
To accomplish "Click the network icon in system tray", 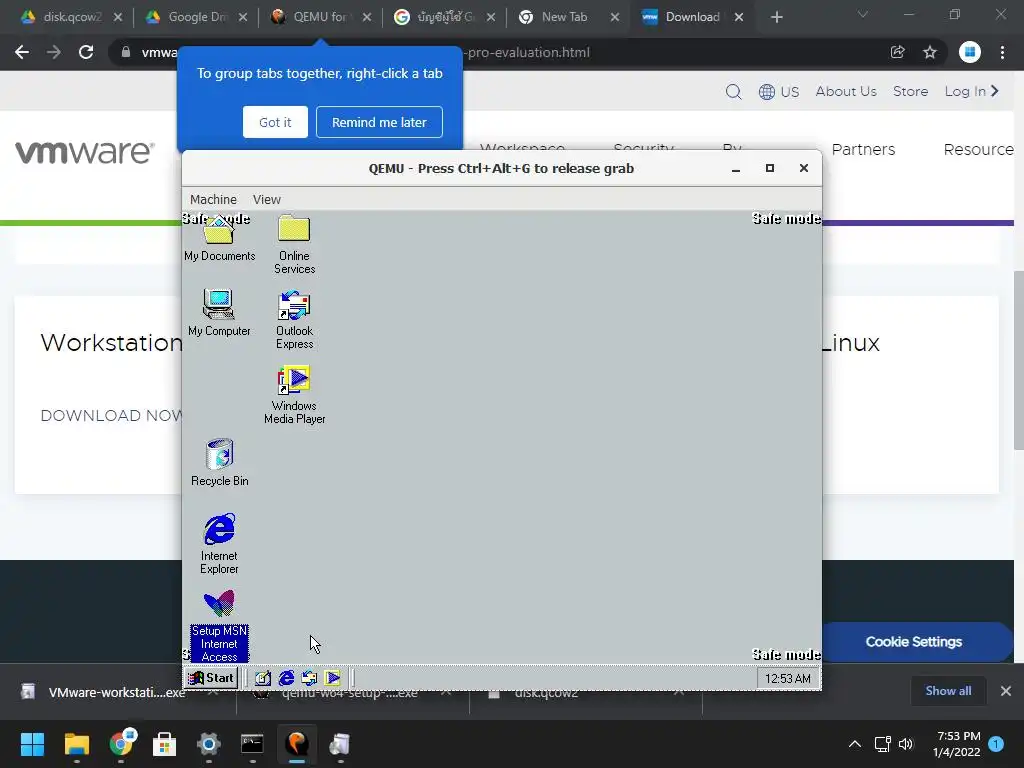I will tap(883, 744).
